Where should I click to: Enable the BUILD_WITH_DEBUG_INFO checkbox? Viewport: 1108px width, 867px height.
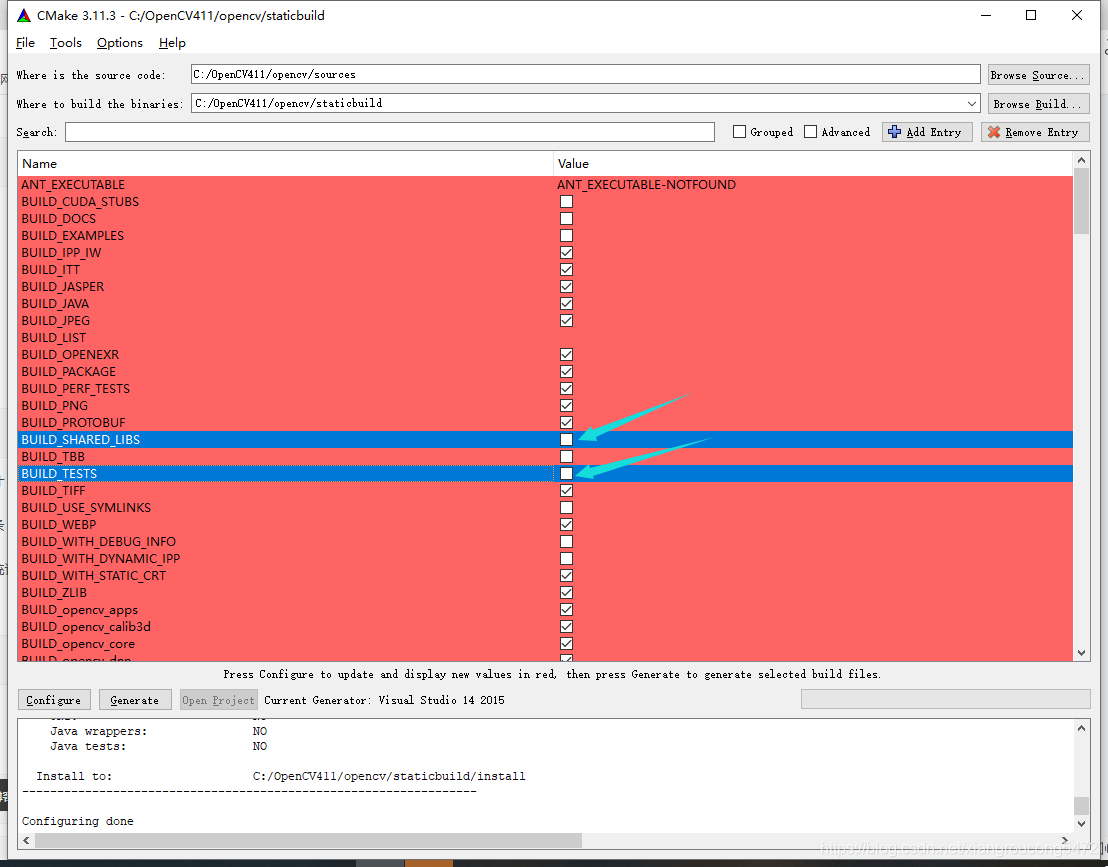pos(566,541)
